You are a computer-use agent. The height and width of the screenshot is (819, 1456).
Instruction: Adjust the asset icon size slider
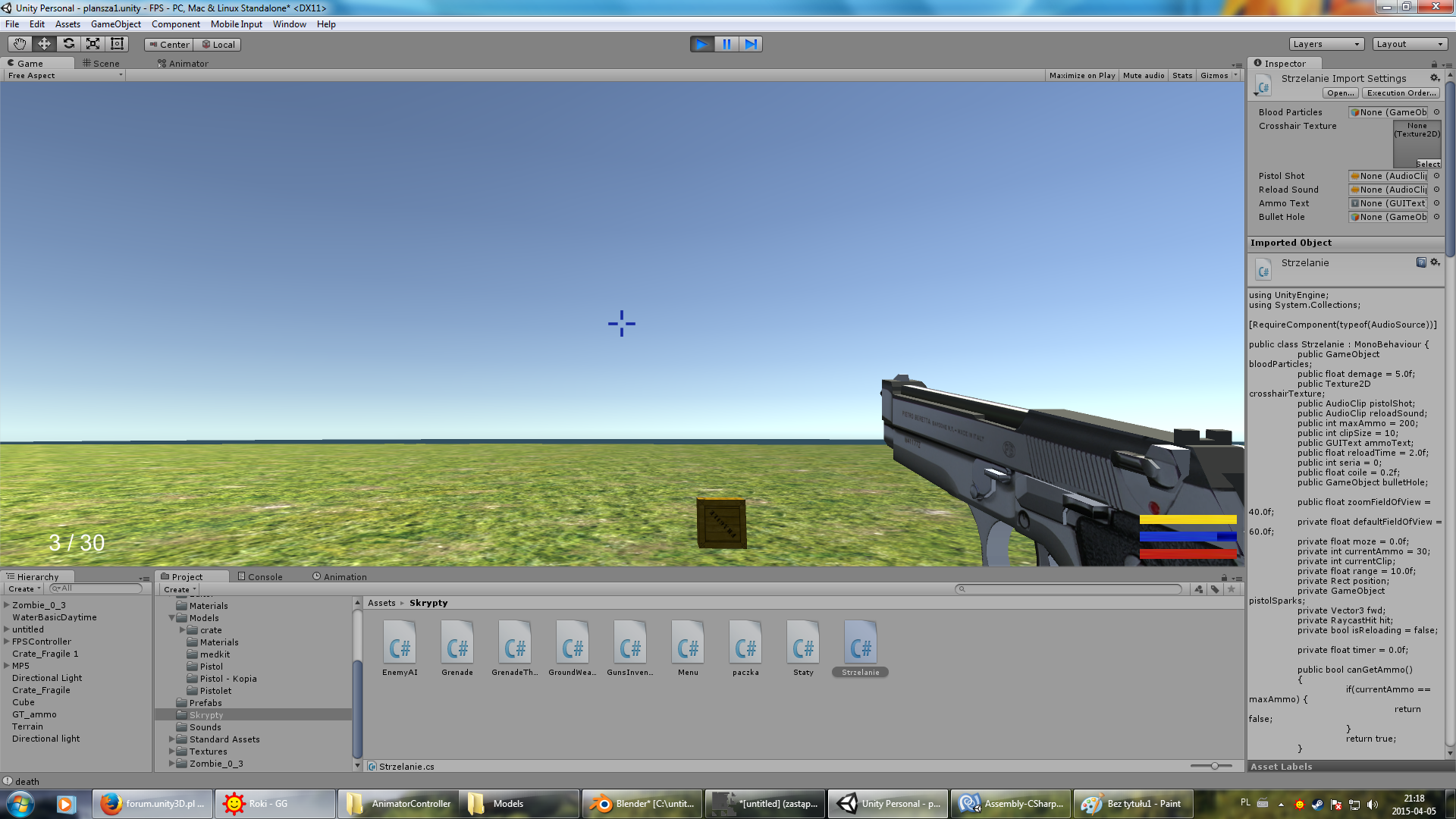tap(1214, 766)
